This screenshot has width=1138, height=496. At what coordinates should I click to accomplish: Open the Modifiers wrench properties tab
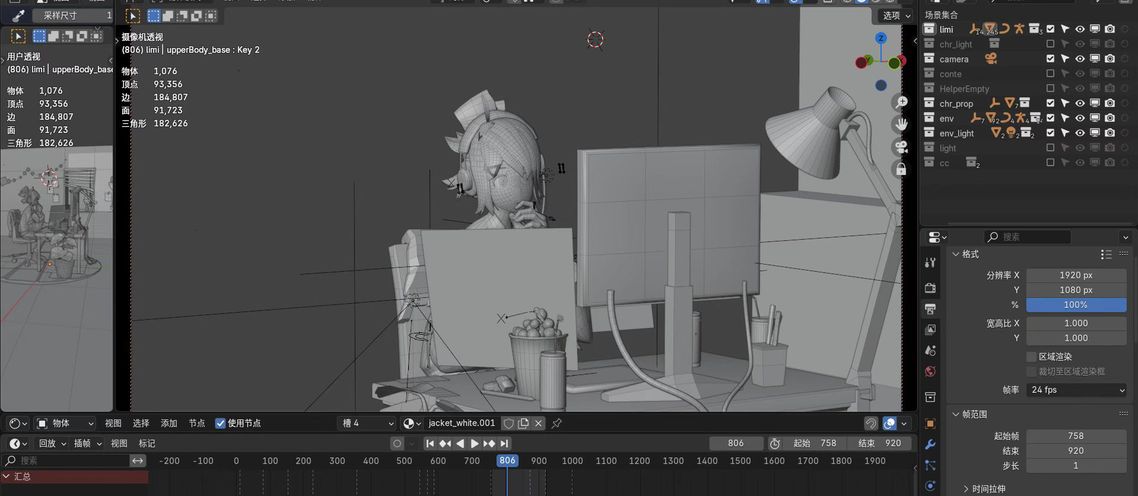(931, 444)
